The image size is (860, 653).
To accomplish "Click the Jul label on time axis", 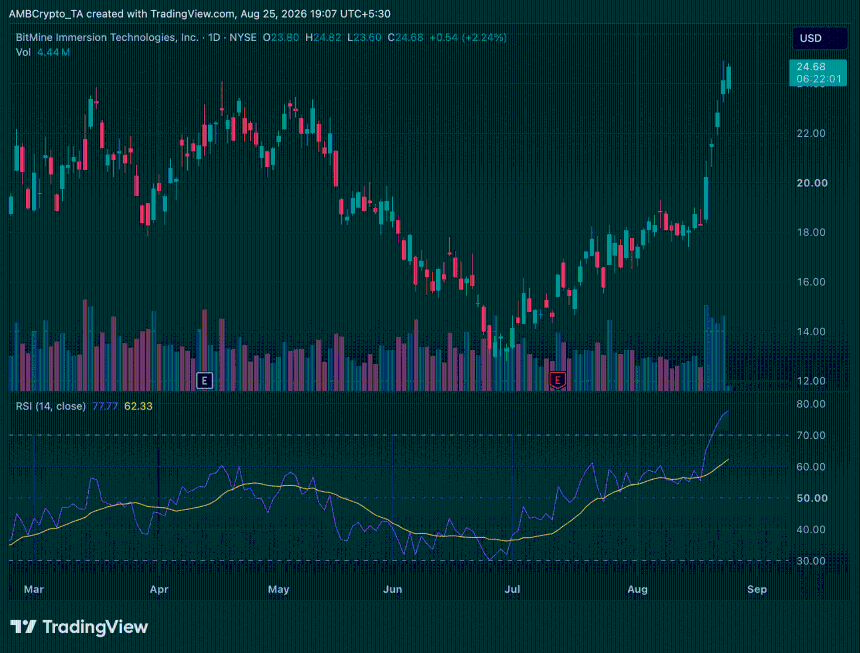I will 512,589.
